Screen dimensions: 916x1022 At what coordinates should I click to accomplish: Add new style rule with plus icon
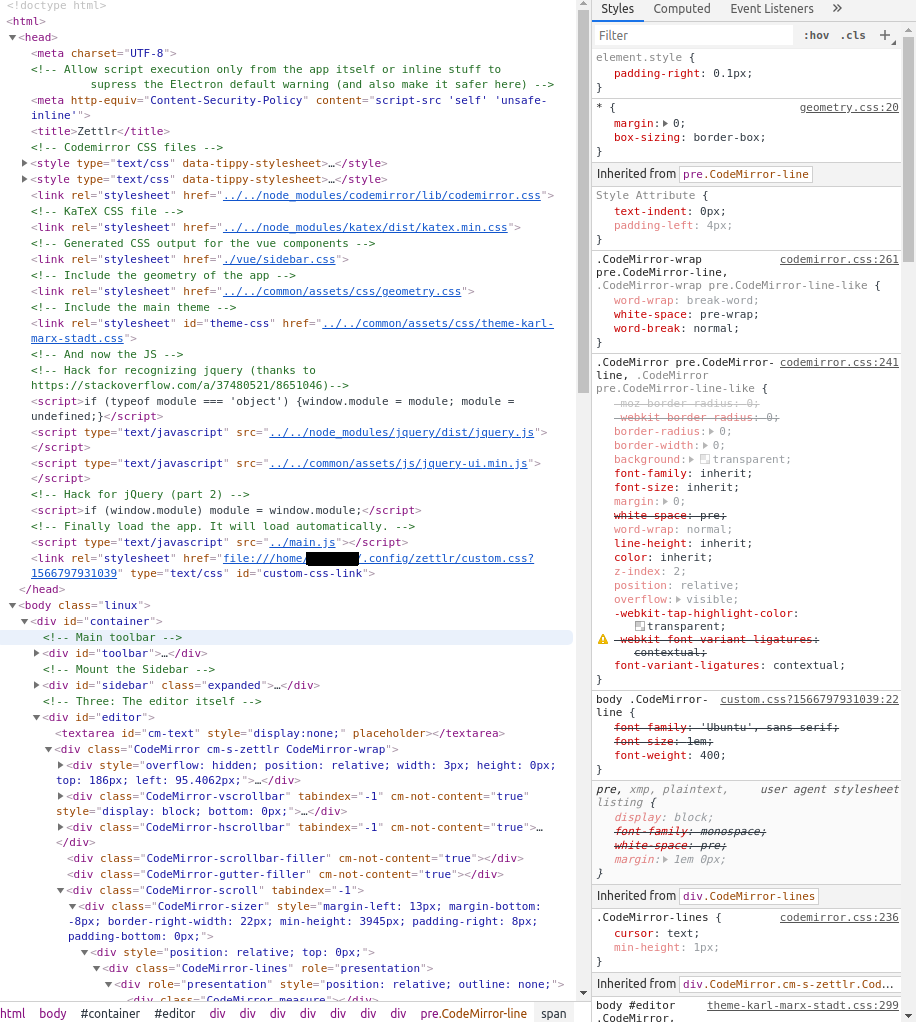[885, 35]
